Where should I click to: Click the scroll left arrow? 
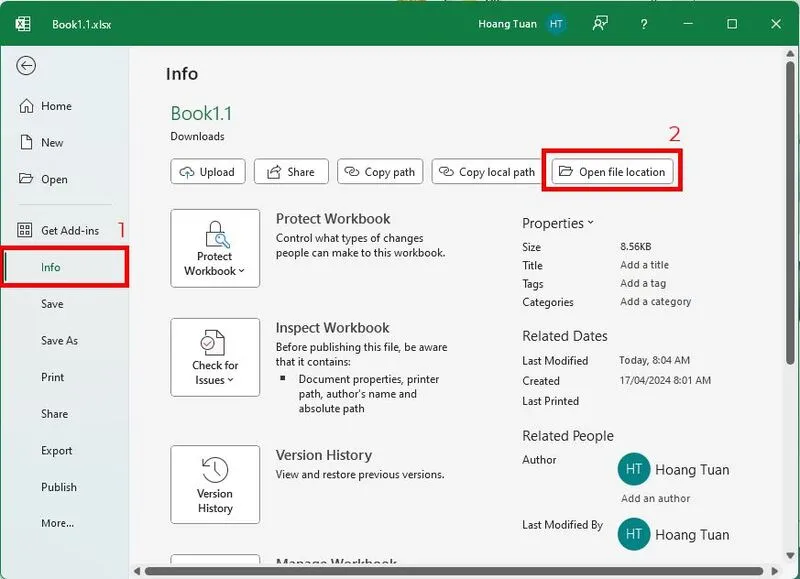pyautogui.click(x=137, y=571)
